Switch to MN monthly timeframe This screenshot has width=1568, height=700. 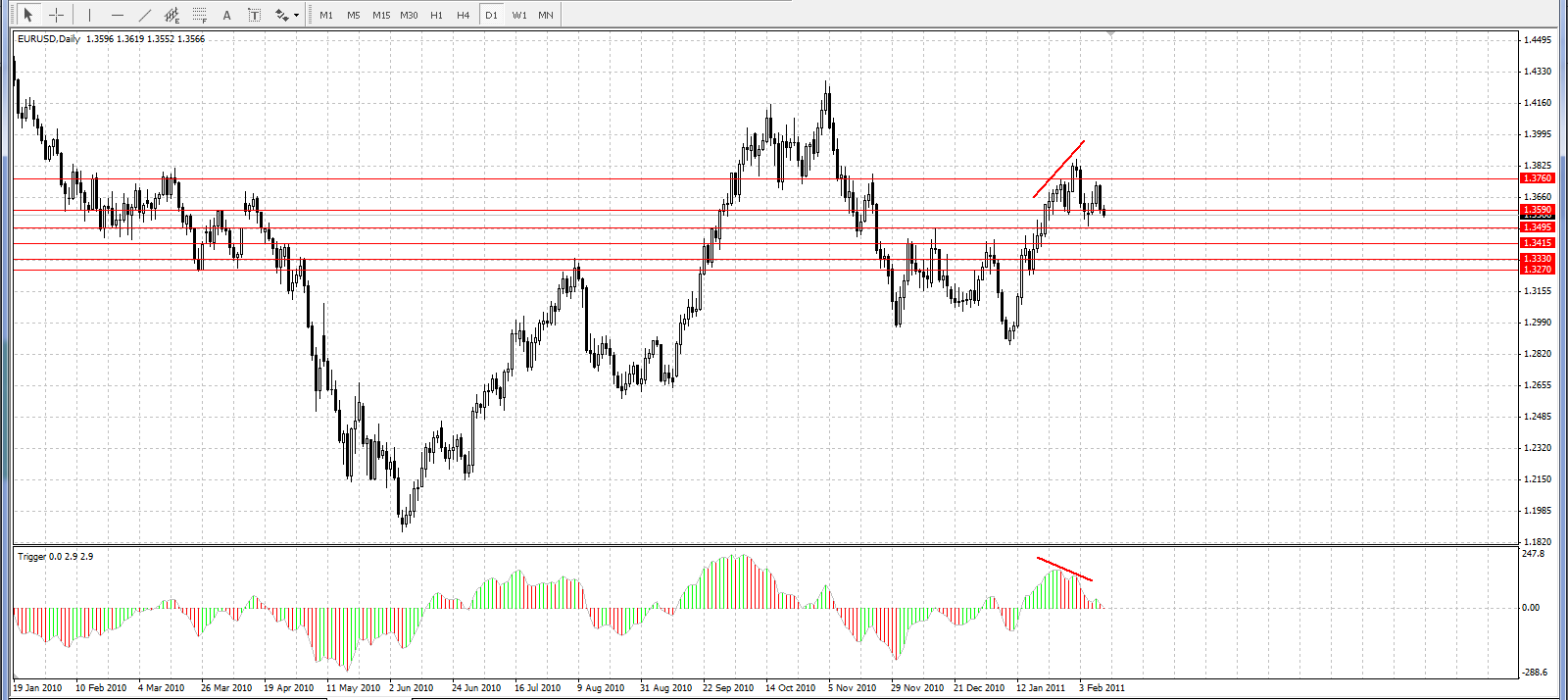pyautogui.click(x=546, y=15)
